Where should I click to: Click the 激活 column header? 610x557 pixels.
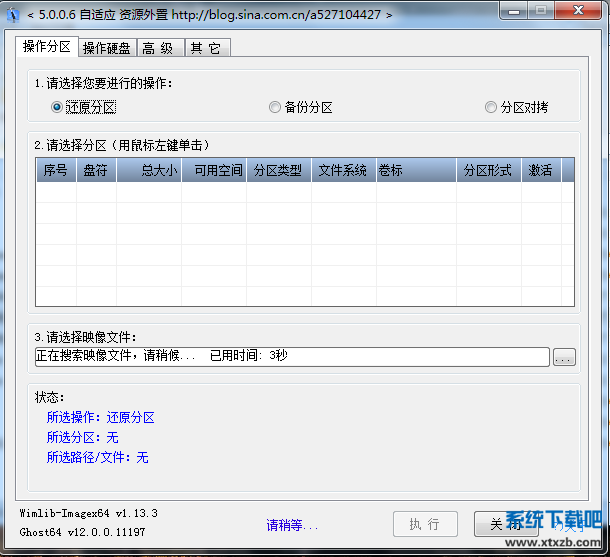[x=541, y=170]
